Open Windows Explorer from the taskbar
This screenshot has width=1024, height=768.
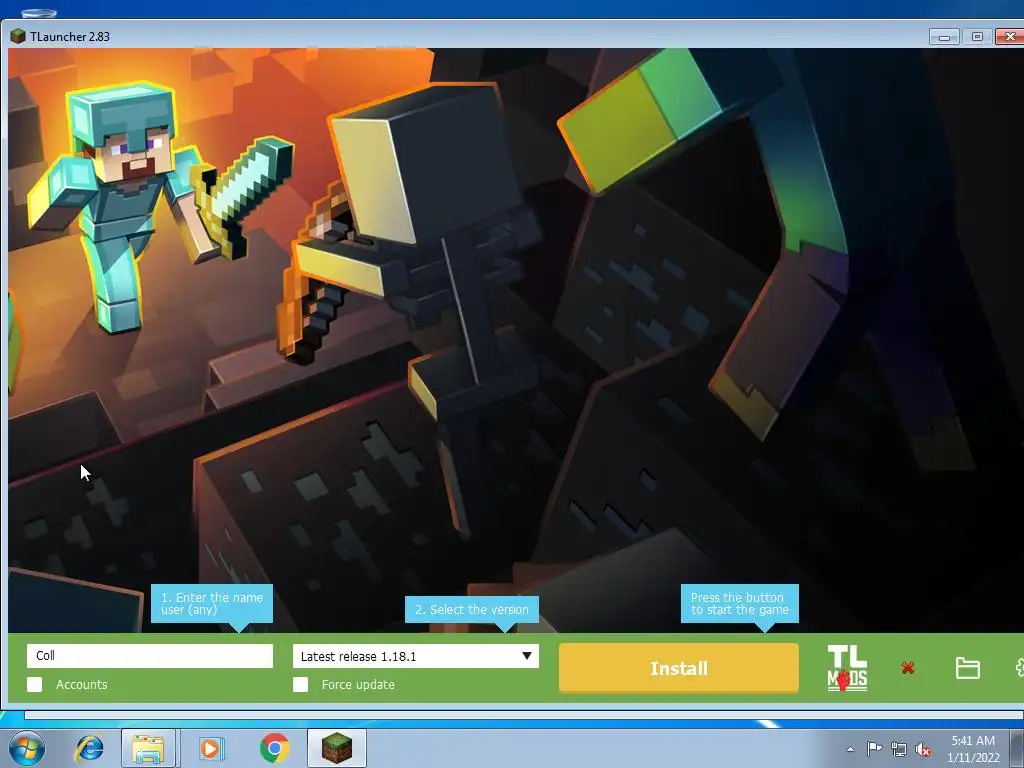click(148, 748)
